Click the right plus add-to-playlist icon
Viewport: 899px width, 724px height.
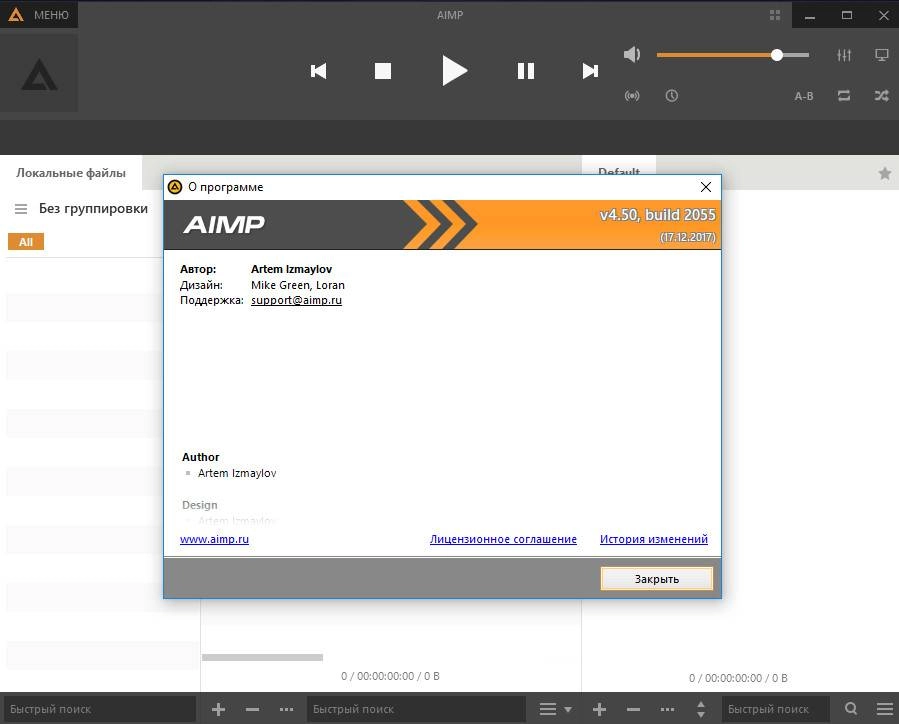coord(599,710)
